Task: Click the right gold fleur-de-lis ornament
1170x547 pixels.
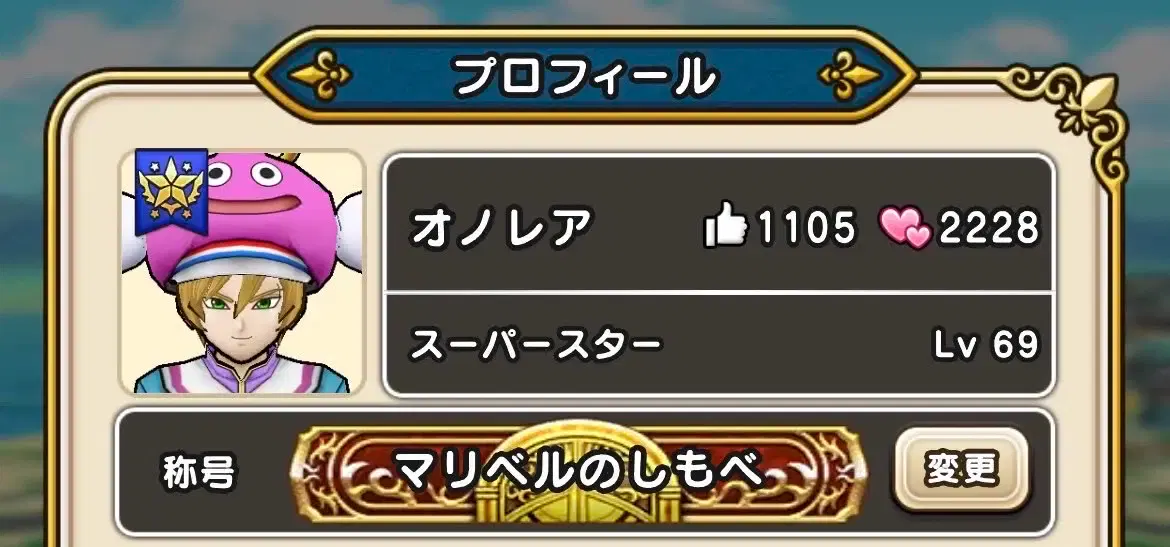Action: 850,75
